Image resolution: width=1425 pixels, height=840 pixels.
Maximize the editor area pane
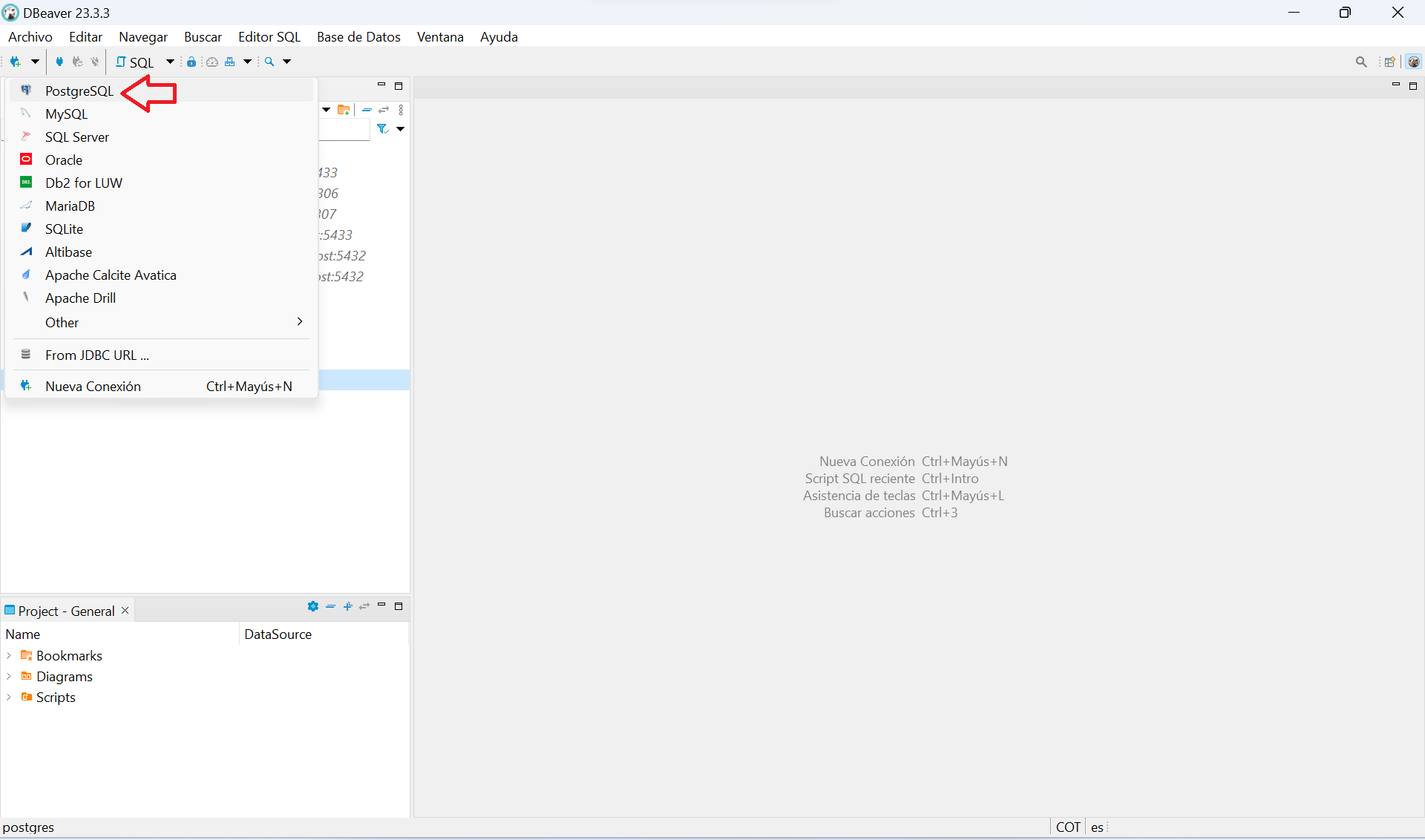click(x=1413, y=86)
